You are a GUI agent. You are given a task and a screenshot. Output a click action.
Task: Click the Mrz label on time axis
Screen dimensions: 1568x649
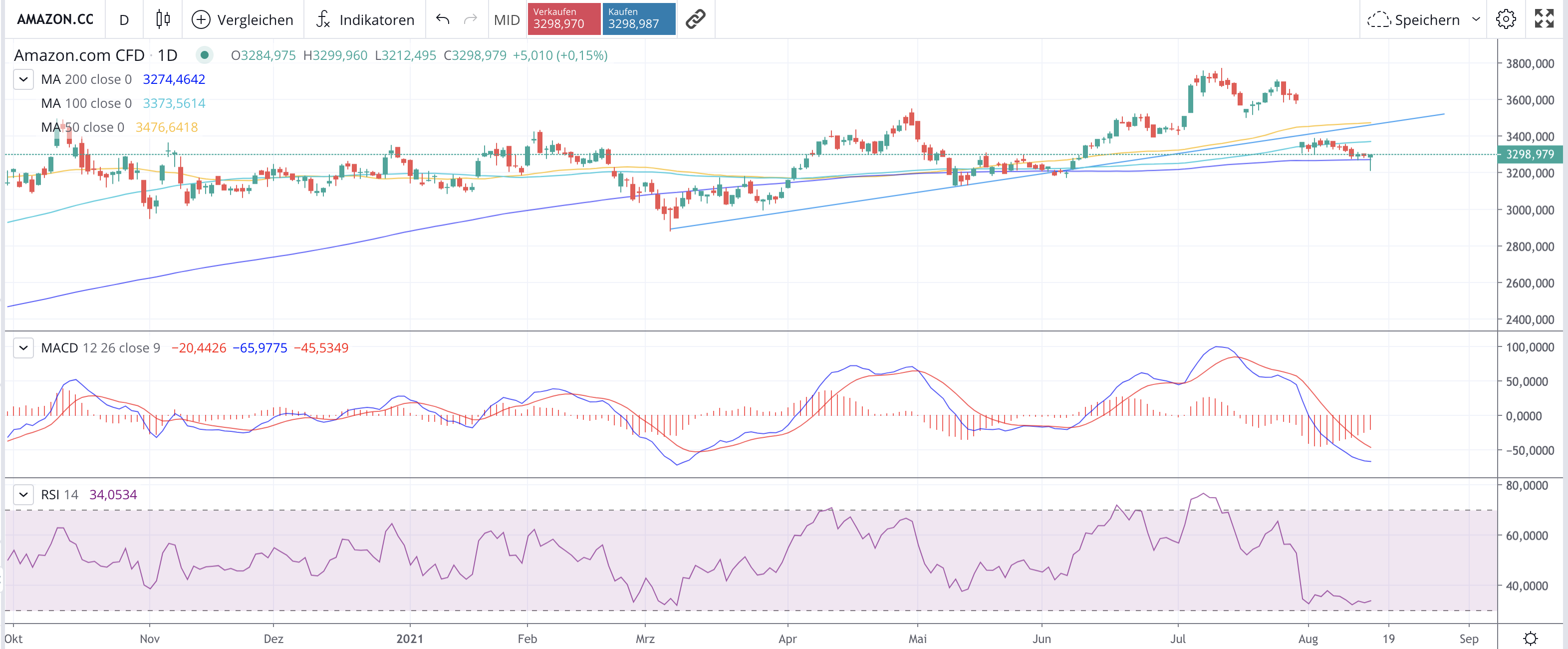[x=645, y=639]
